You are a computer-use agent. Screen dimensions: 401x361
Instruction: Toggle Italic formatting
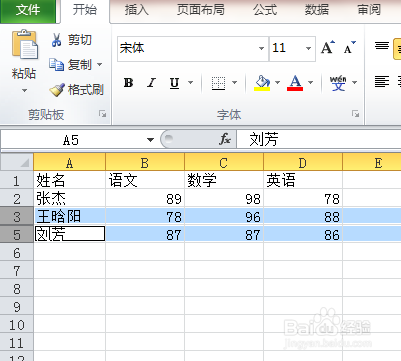(x=152, y=82)
